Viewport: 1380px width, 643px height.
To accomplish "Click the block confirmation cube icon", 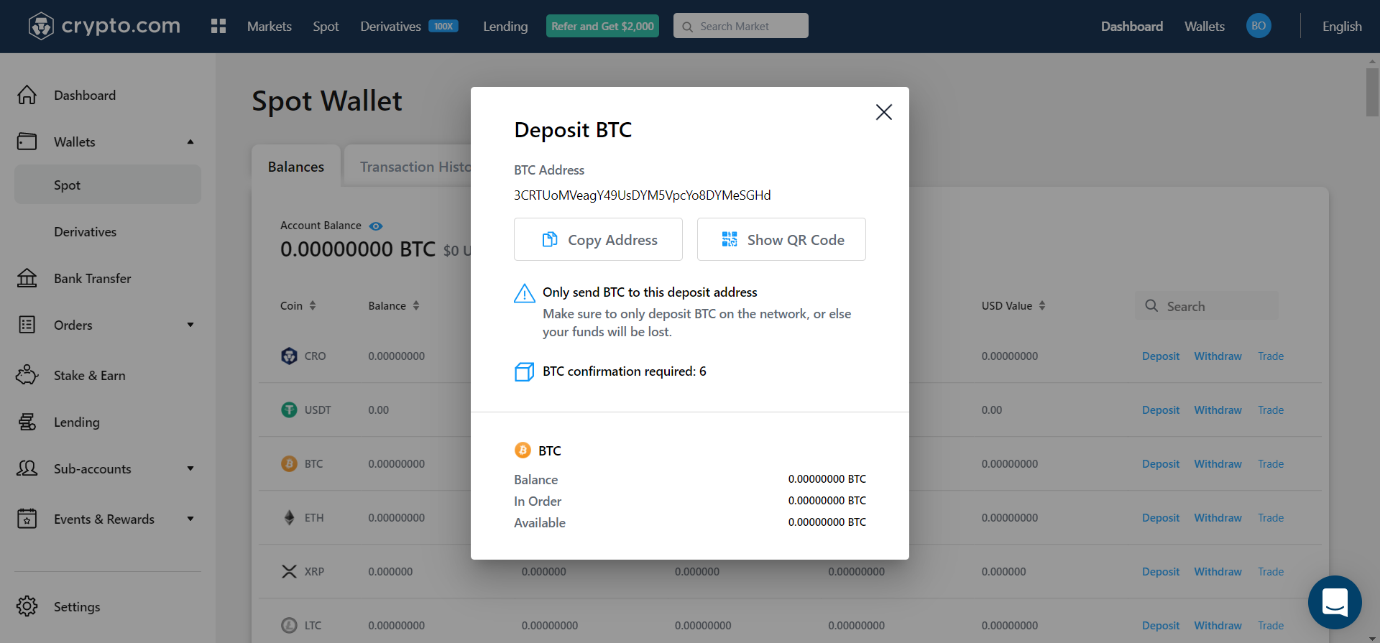I will point(524,372).
